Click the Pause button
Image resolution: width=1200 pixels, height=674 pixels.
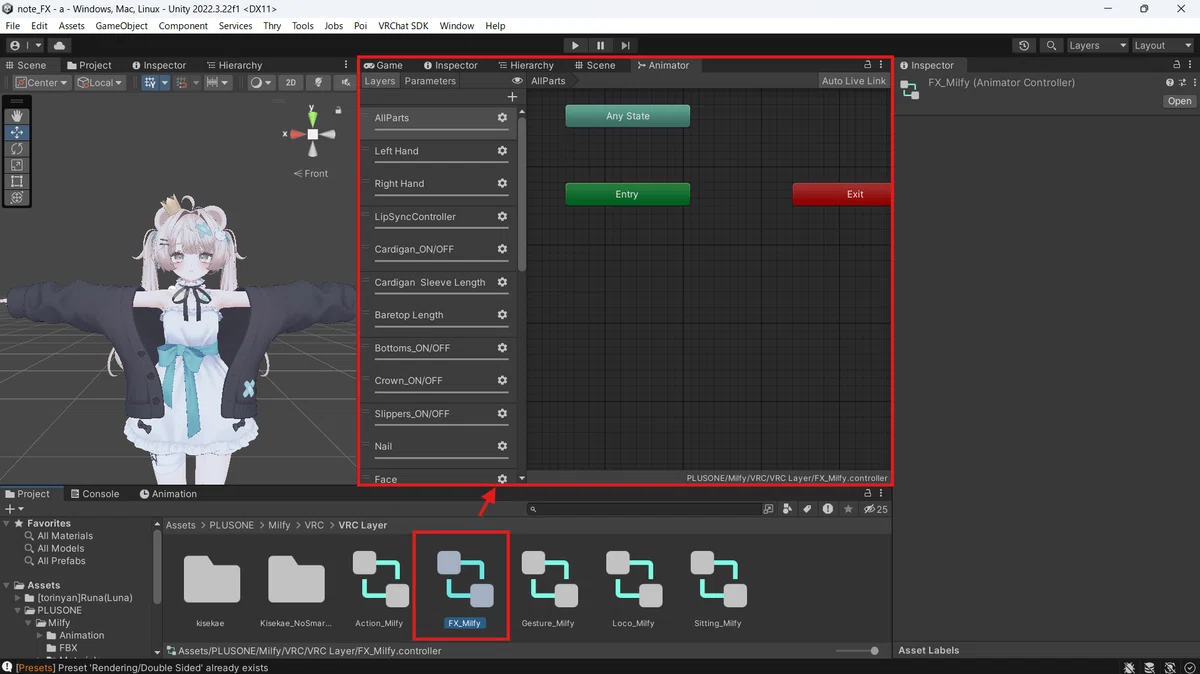tap(600, 46)
